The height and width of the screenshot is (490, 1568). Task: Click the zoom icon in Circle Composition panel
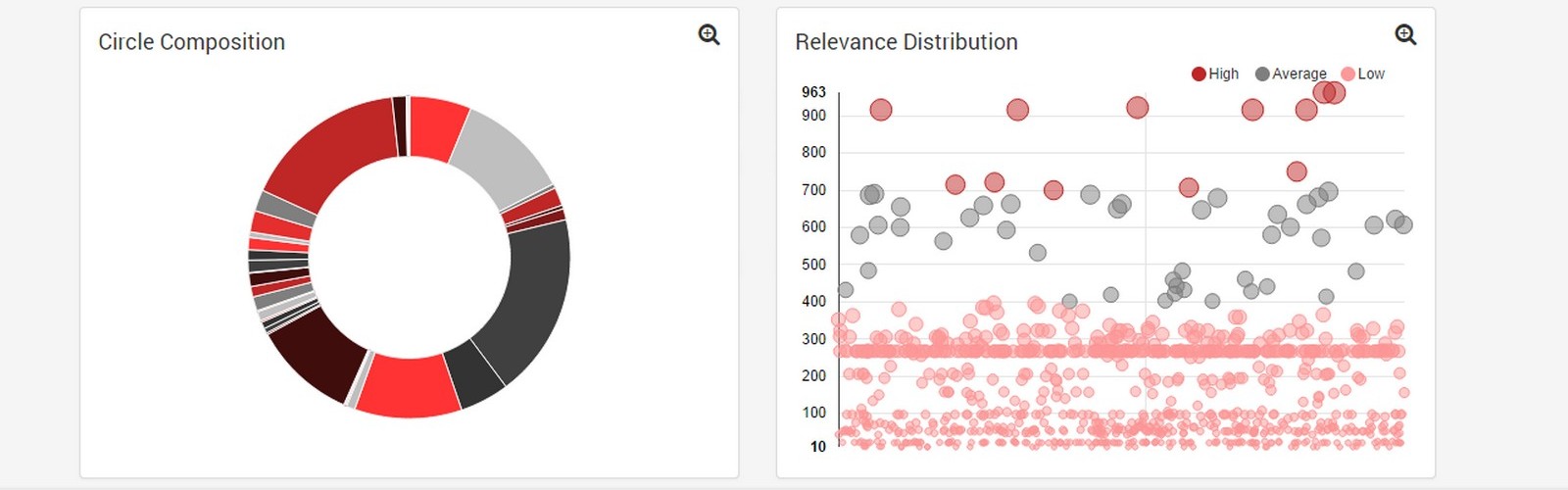(709, 35)
